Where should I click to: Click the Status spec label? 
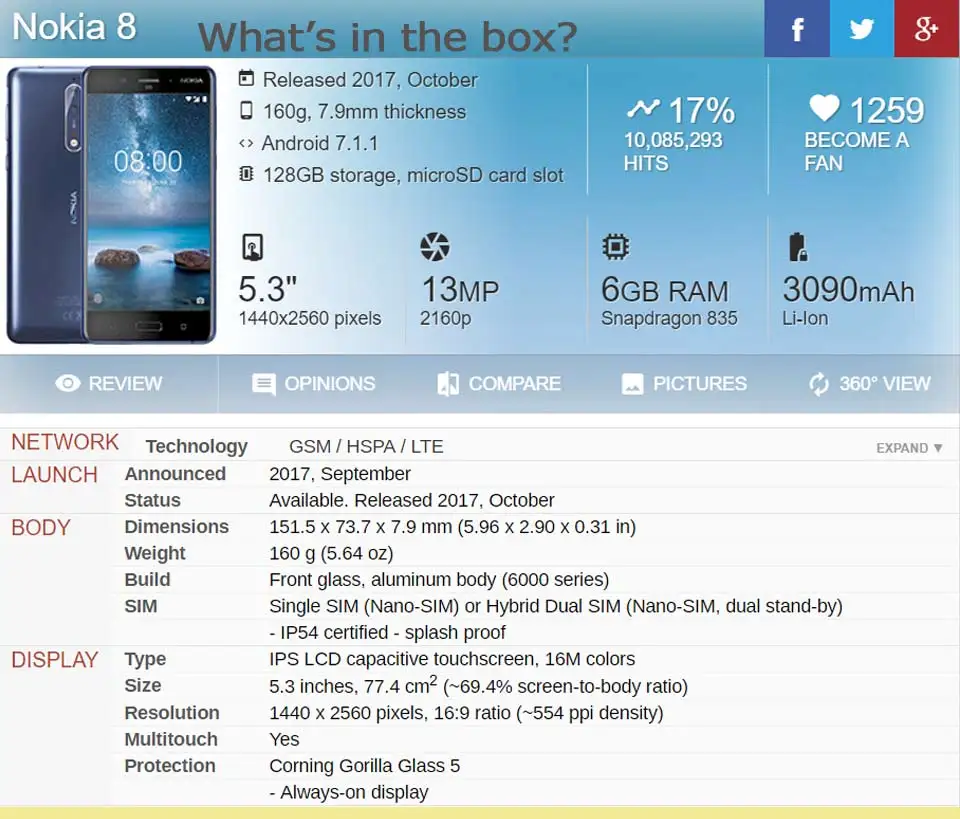click(x=152, y=500)
